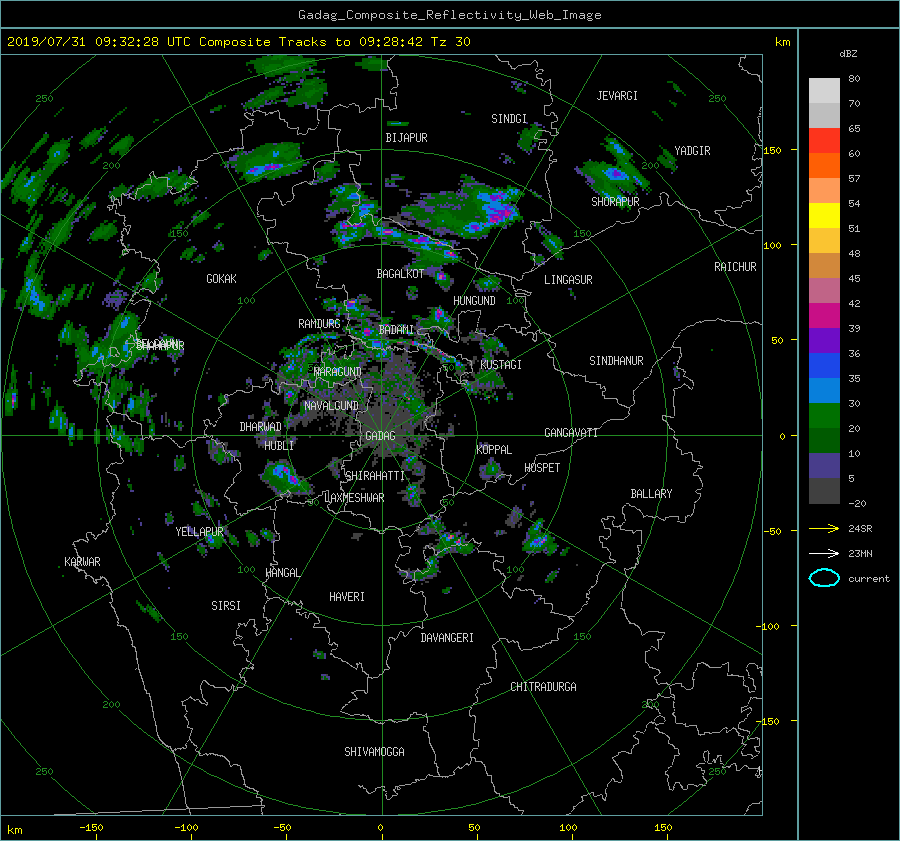Screen dimensions: 900x841
Task: Click the KUSTAGI city label
Action: tap(501, 365)
